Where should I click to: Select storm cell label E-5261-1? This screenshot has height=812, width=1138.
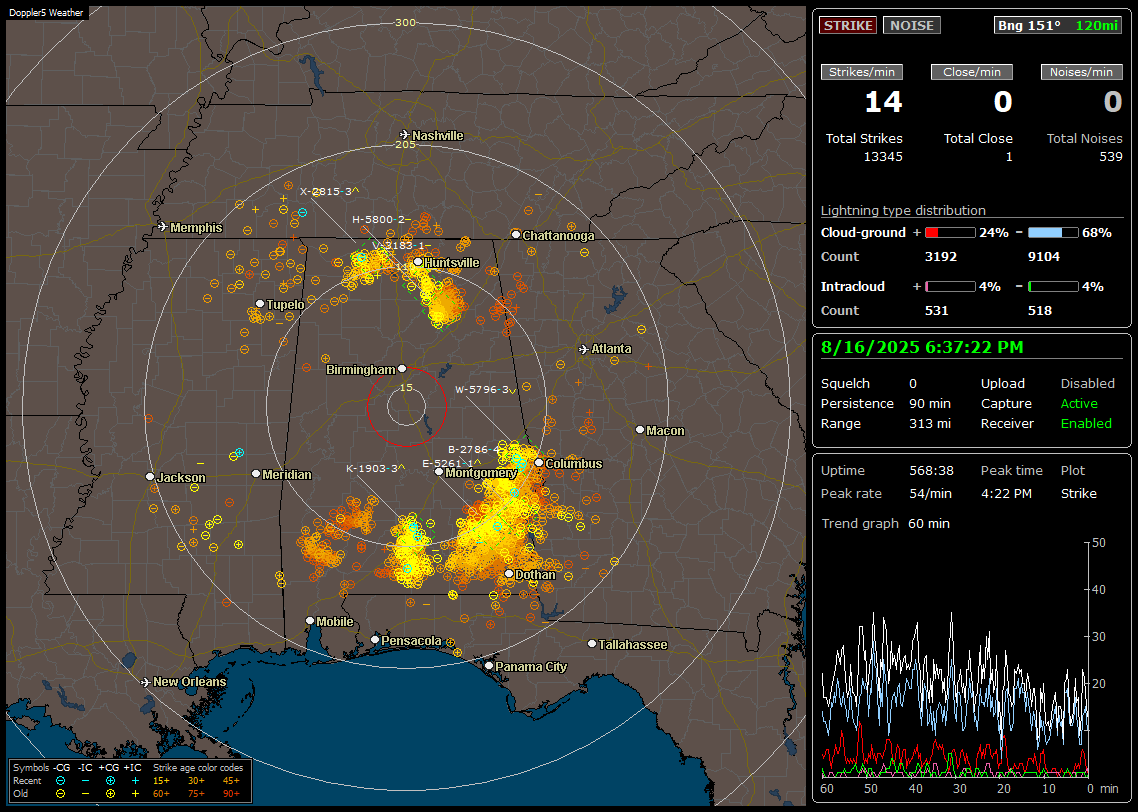451,463
